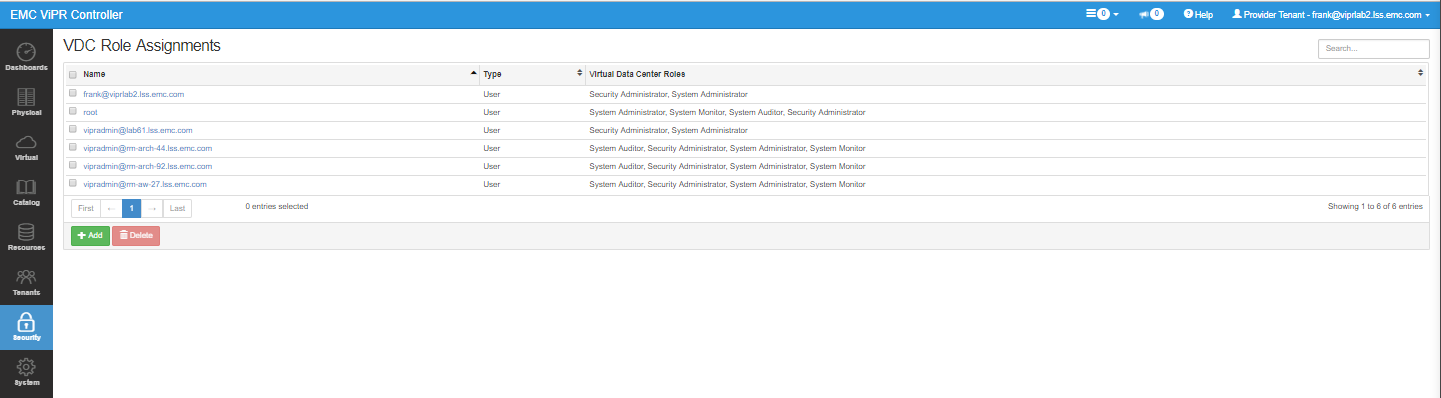Open vipradmin@rm-arch-44.lss.emc.com link

[147, 148]
